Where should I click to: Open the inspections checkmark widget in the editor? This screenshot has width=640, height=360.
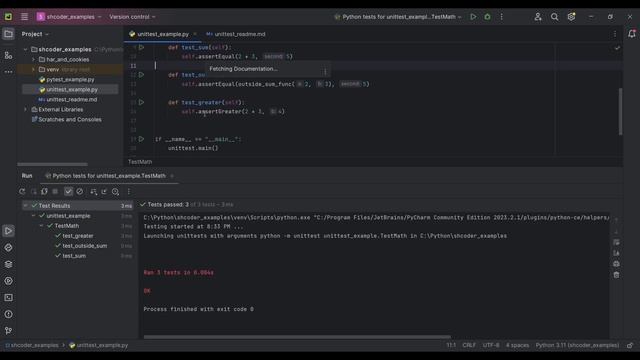pyautogui.click(x=617, y=48)
